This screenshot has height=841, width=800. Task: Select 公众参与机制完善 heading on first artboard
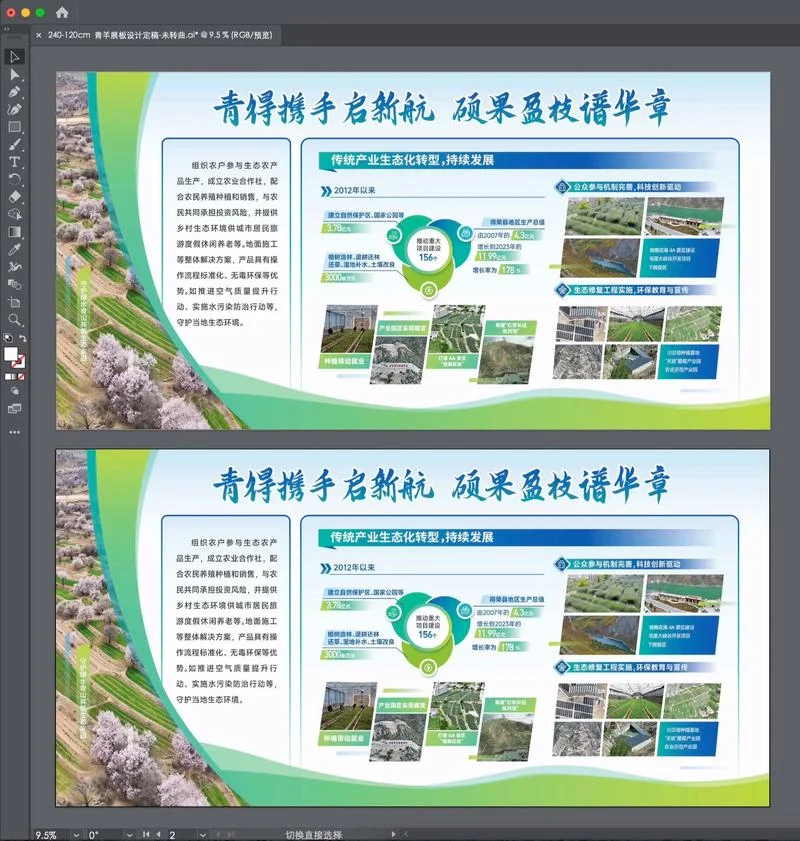tap(627, 187)
